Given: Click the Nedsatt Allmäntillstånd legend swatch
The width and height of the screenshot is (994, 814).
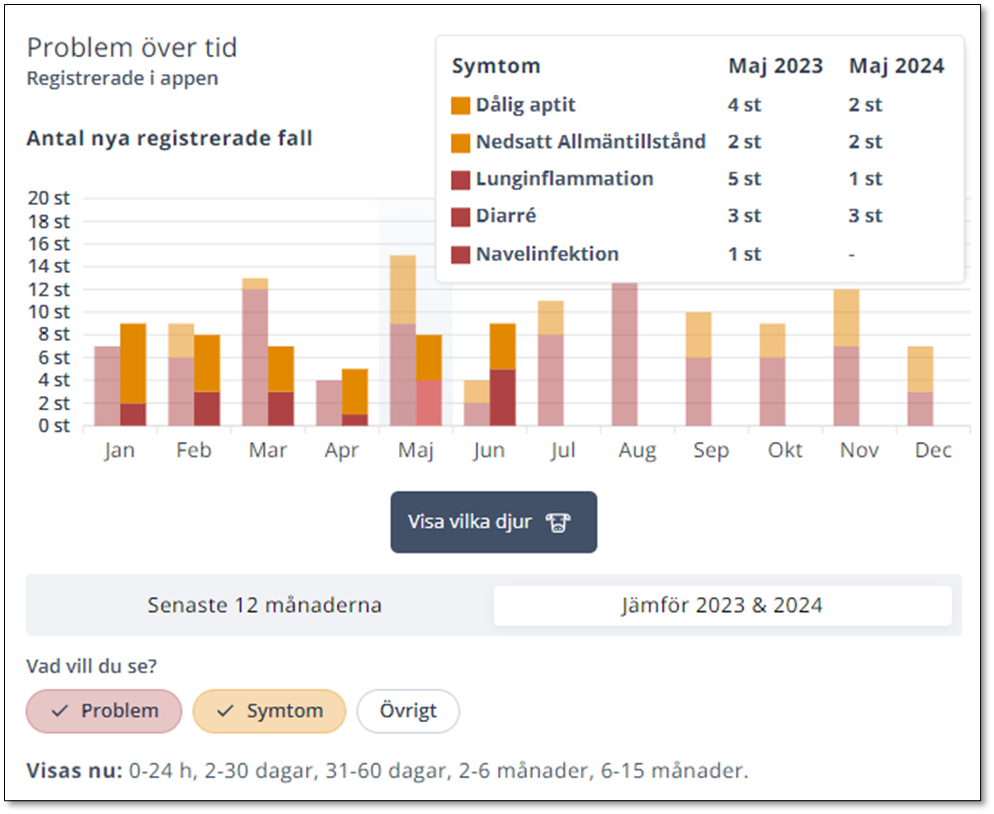Looking at the screenshot, I should (x=461, y=143).
